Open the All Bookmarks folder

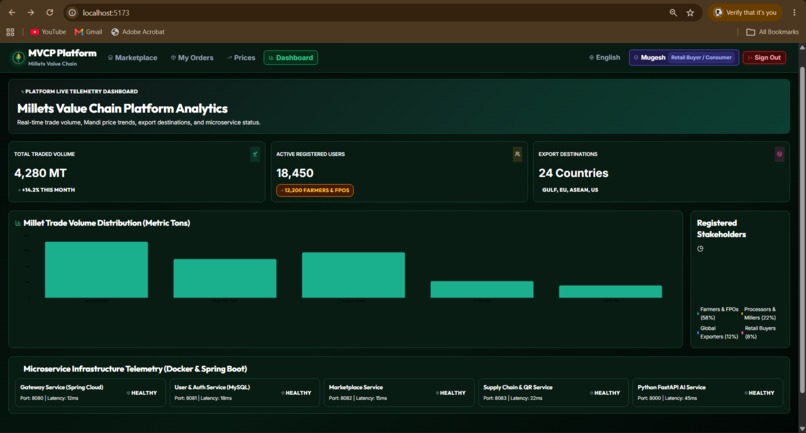pos(772,32)
